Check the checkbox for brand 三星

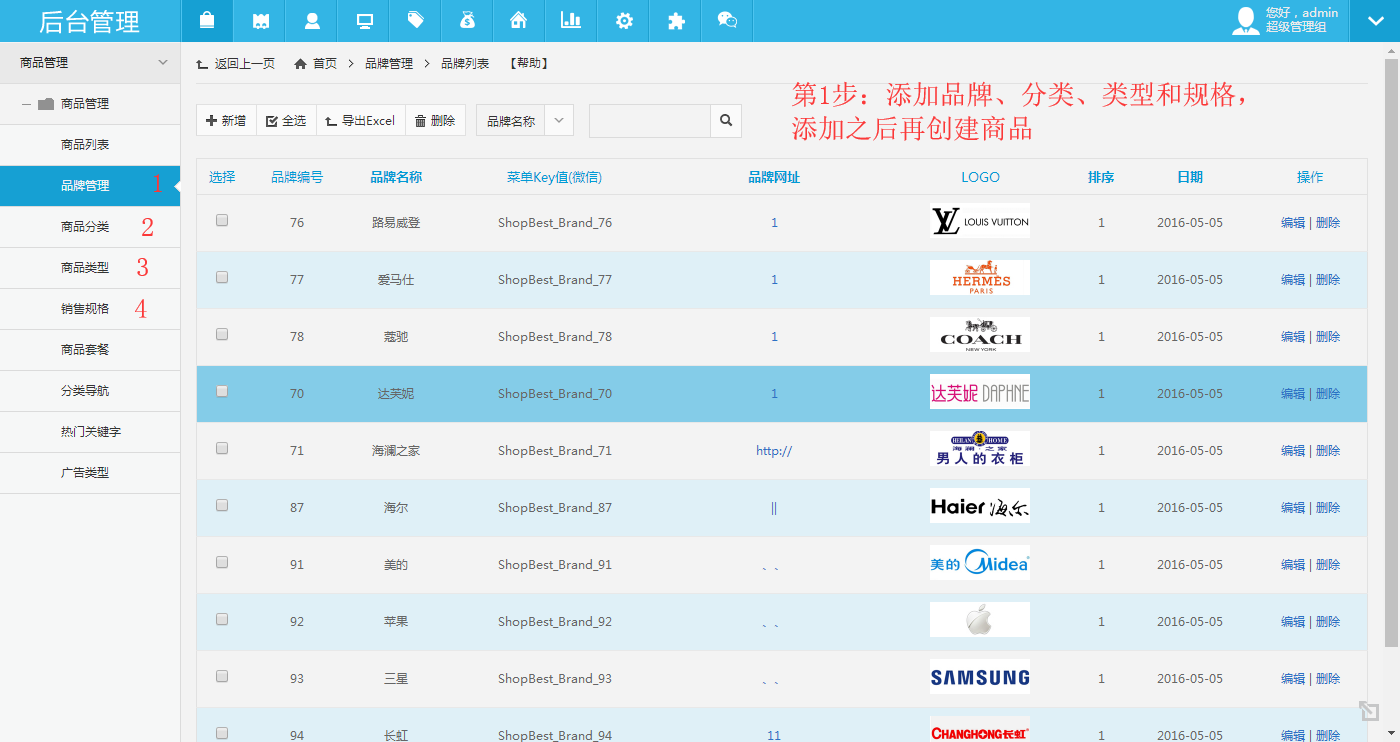pos(222,676)
